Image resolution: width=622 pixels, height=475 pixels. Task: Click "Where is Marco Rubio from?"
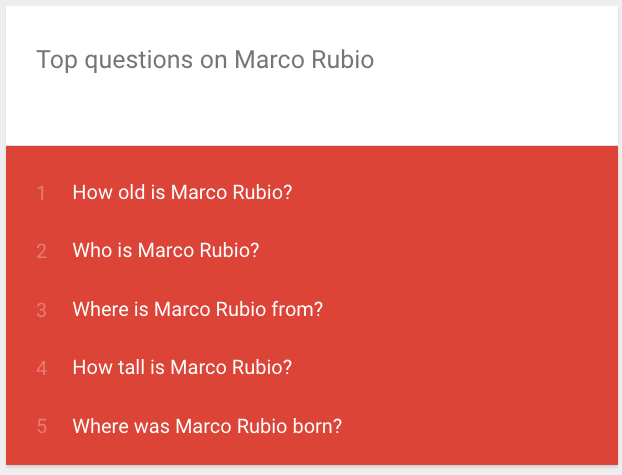(x=197, y=309)
